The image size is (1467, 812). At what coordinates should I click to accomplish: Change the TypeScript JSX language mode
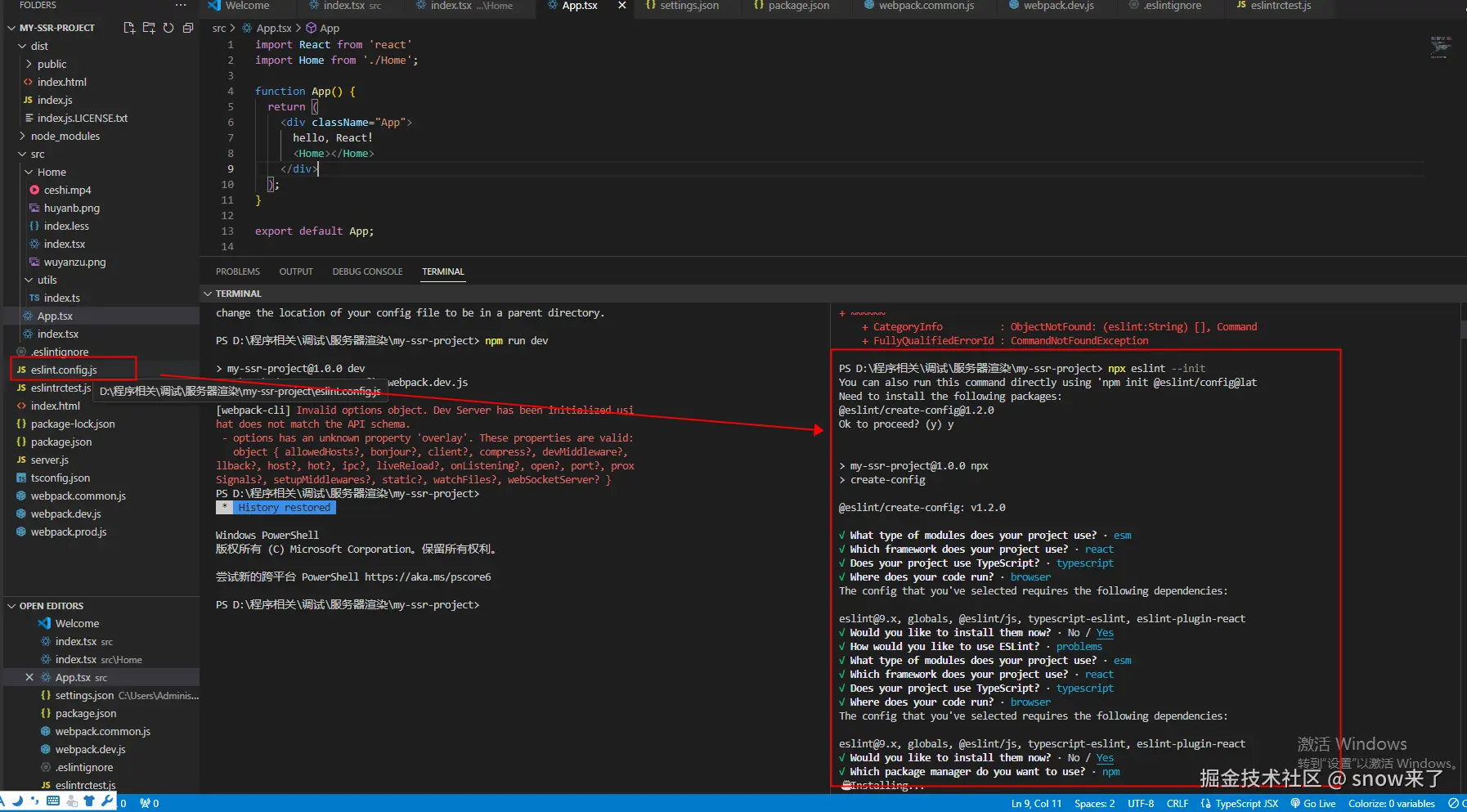pyautogui.click(x=1245, y=803)
